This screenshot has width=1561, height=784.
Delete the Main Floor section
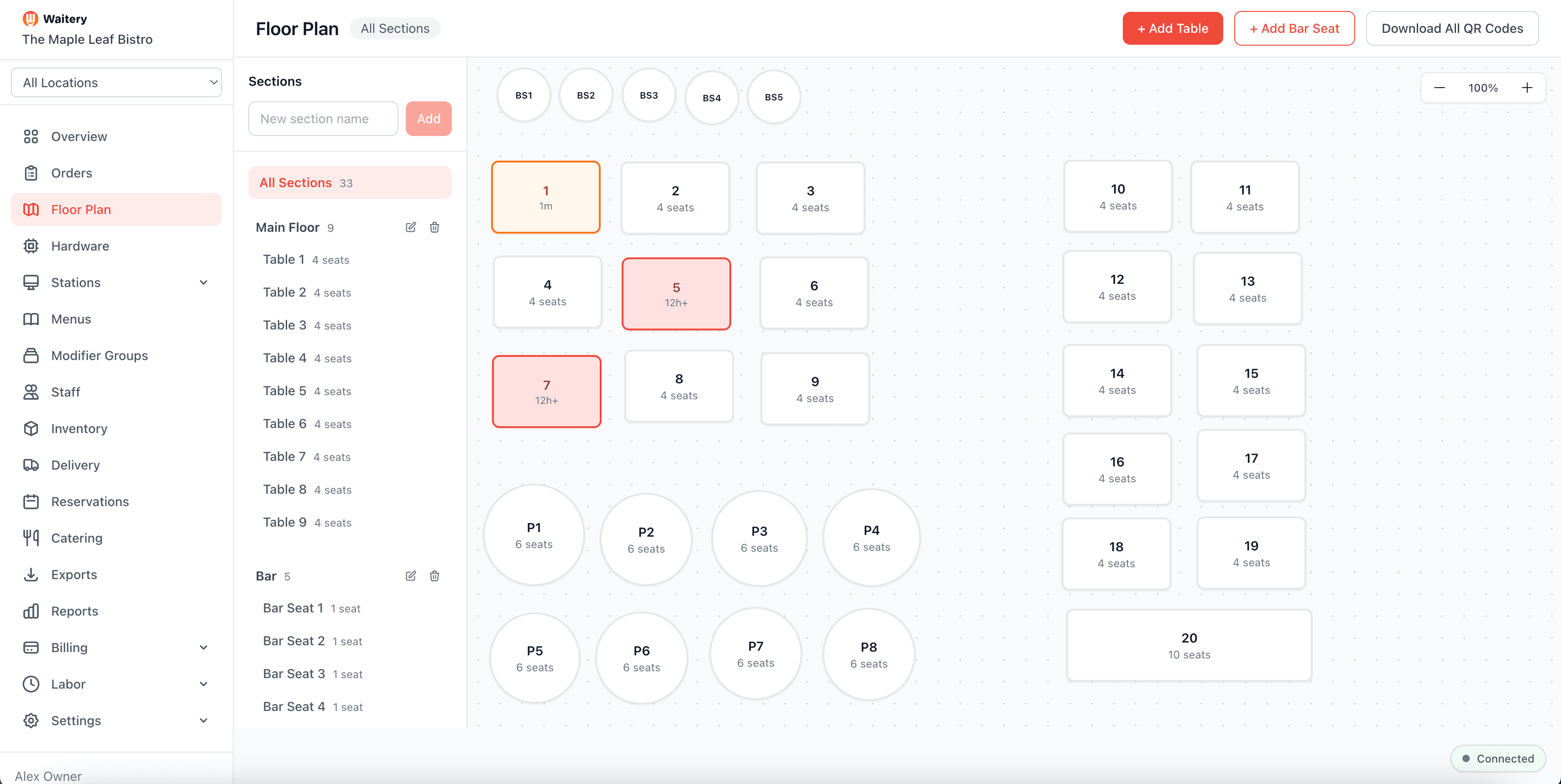tap(435, 227)
